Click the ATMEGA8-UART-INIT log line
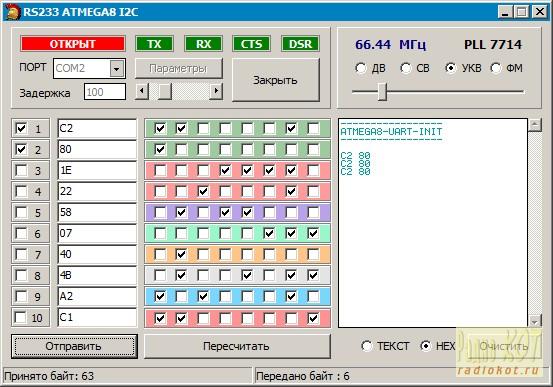Image resolution: width=553 pixels, height=387 pixels. pyautogui.click(x=391, y=132)
